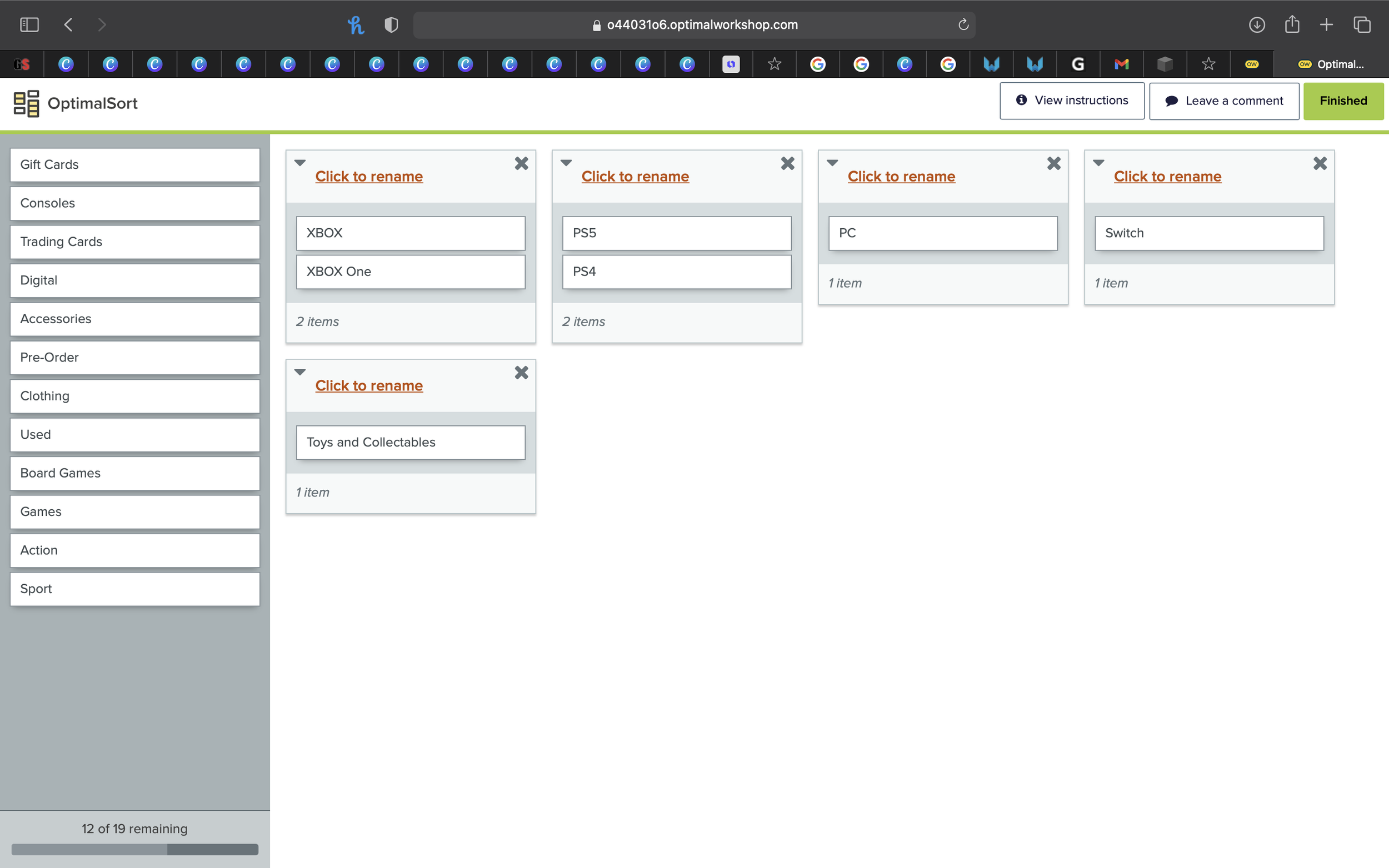Viewport: 1389px width, 868px height.
Task: Delete the PS5 group using X icon
Action: click(x=787, y=164)
